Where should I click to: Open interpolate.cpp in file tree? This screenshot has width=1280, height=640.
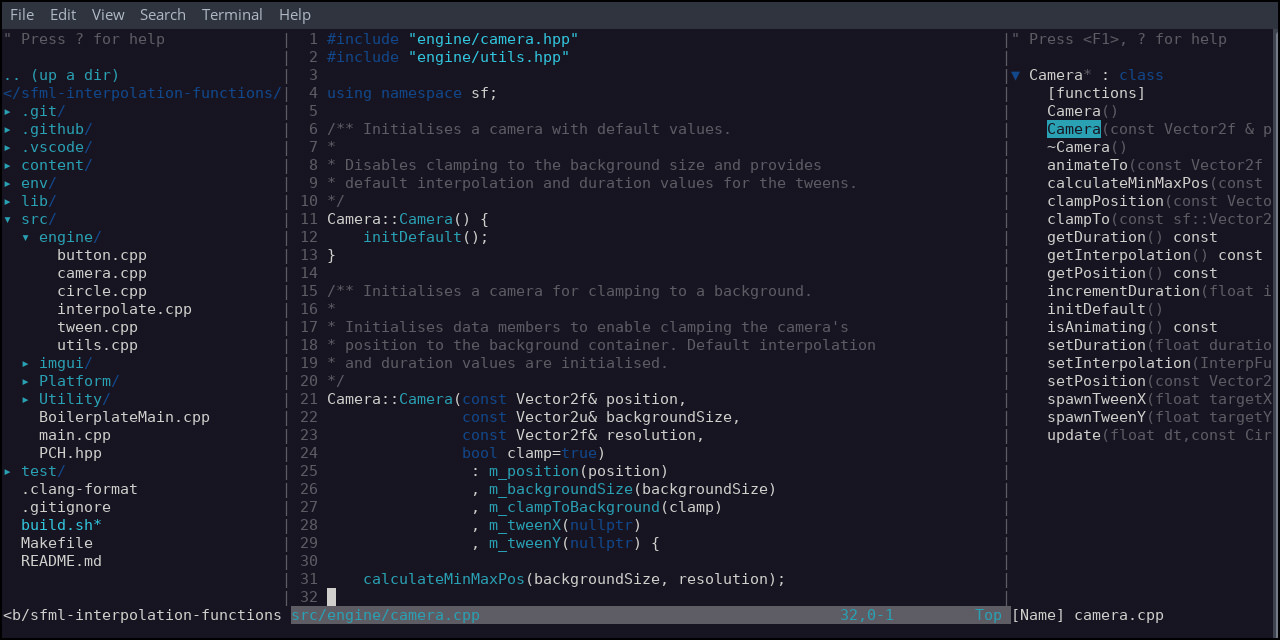(x=124, y=309)
